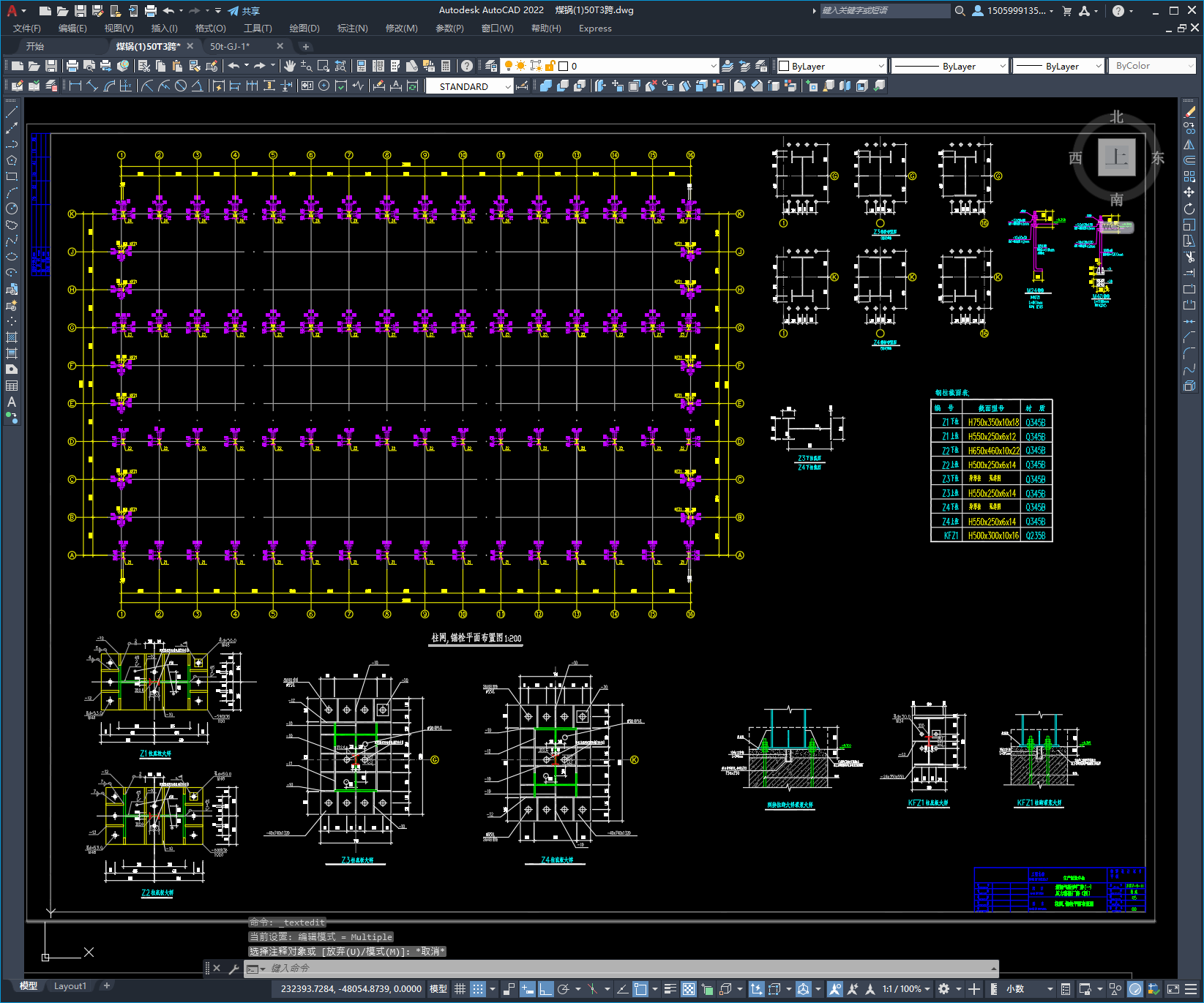Toggle transparency display in status bar
The image size is (1204, 1003).
tap(689, 989)
